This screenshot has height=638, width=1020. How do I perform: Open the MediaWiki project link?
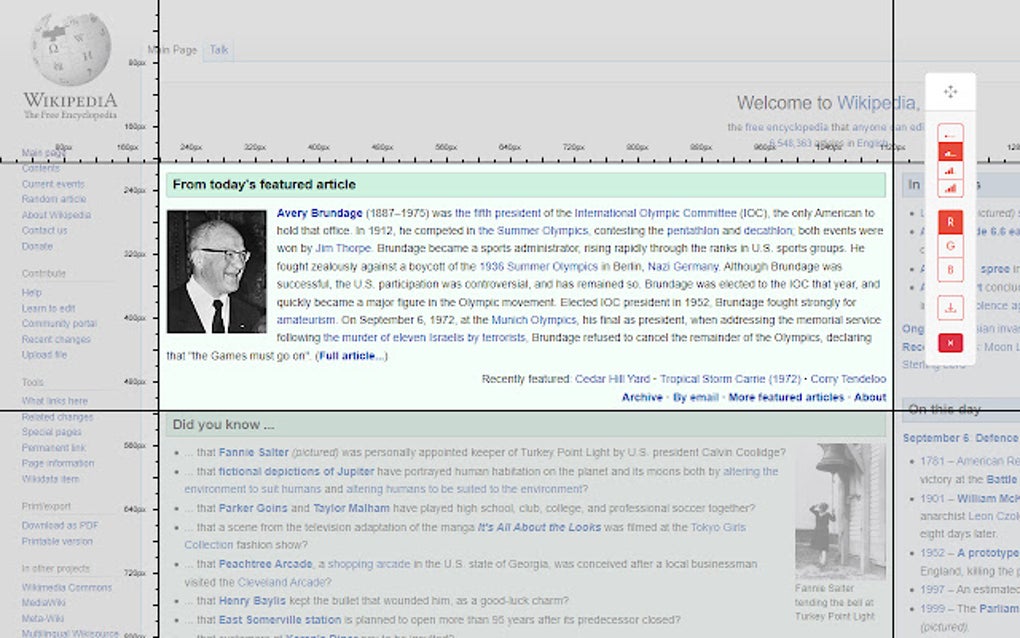(x=44, y=603)
